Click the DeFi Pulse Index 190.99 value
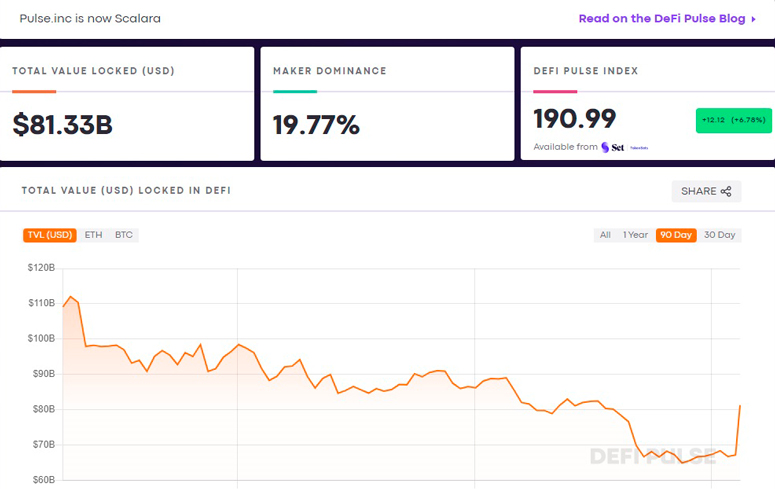 tap(574, 118)
